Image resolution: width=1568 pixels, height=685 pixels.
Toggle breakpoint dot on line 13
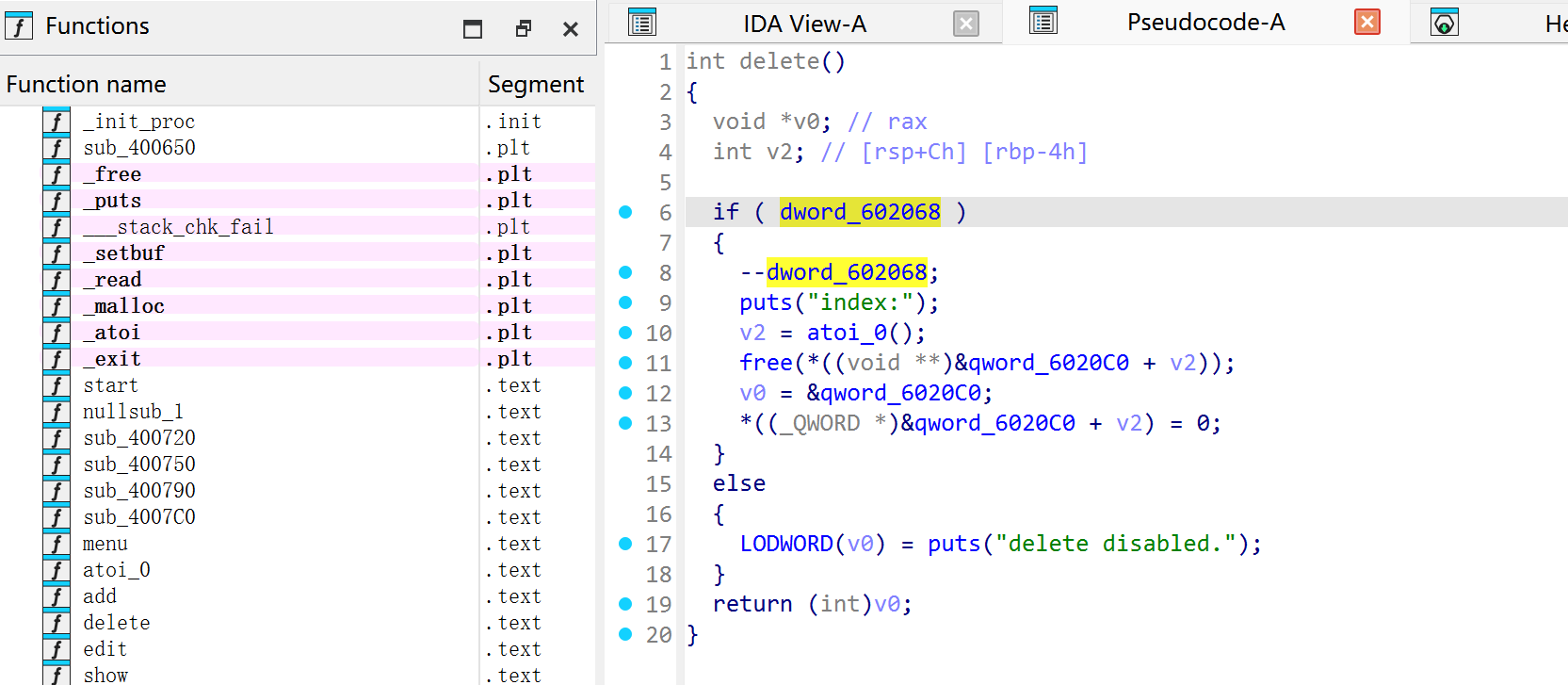point(625,423)
